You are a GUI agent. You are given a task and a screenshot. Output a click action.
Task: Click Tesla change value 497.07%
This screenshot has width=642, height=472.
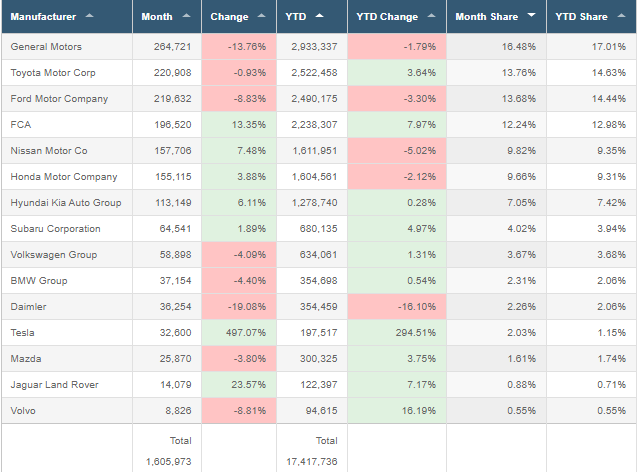coord(246,333)
